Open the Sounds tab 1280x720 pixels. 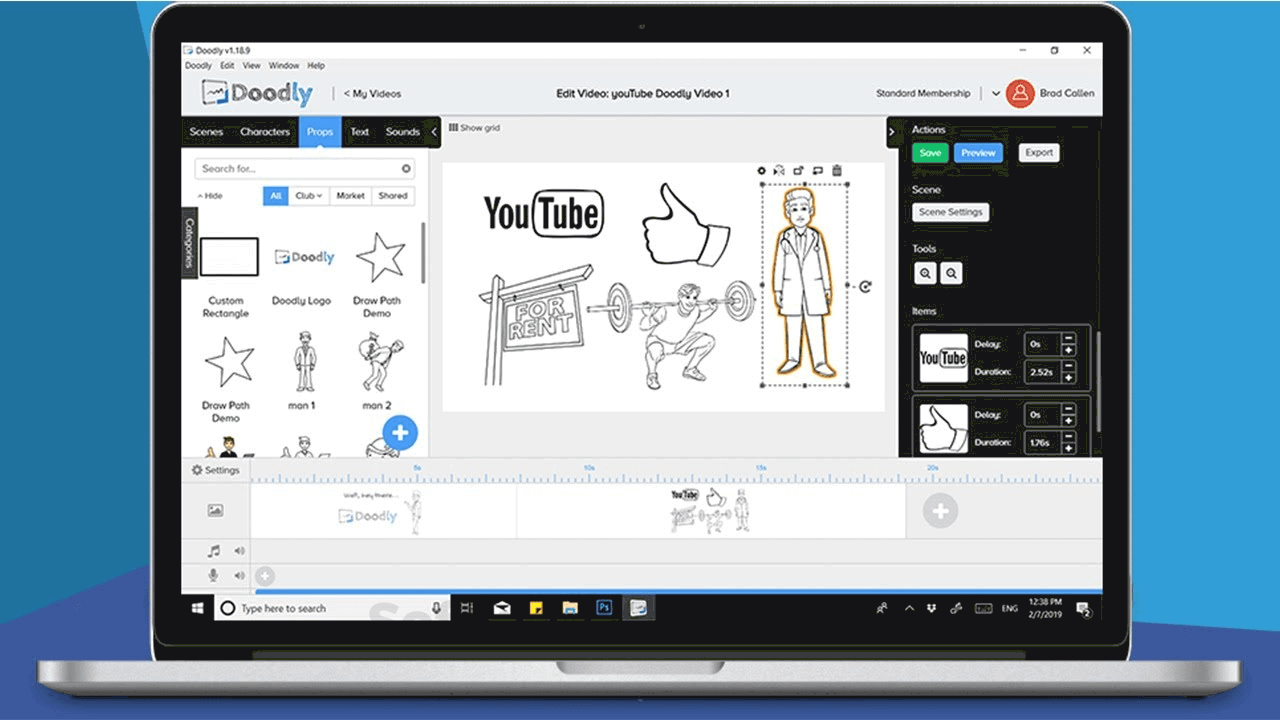pos(403,132)
